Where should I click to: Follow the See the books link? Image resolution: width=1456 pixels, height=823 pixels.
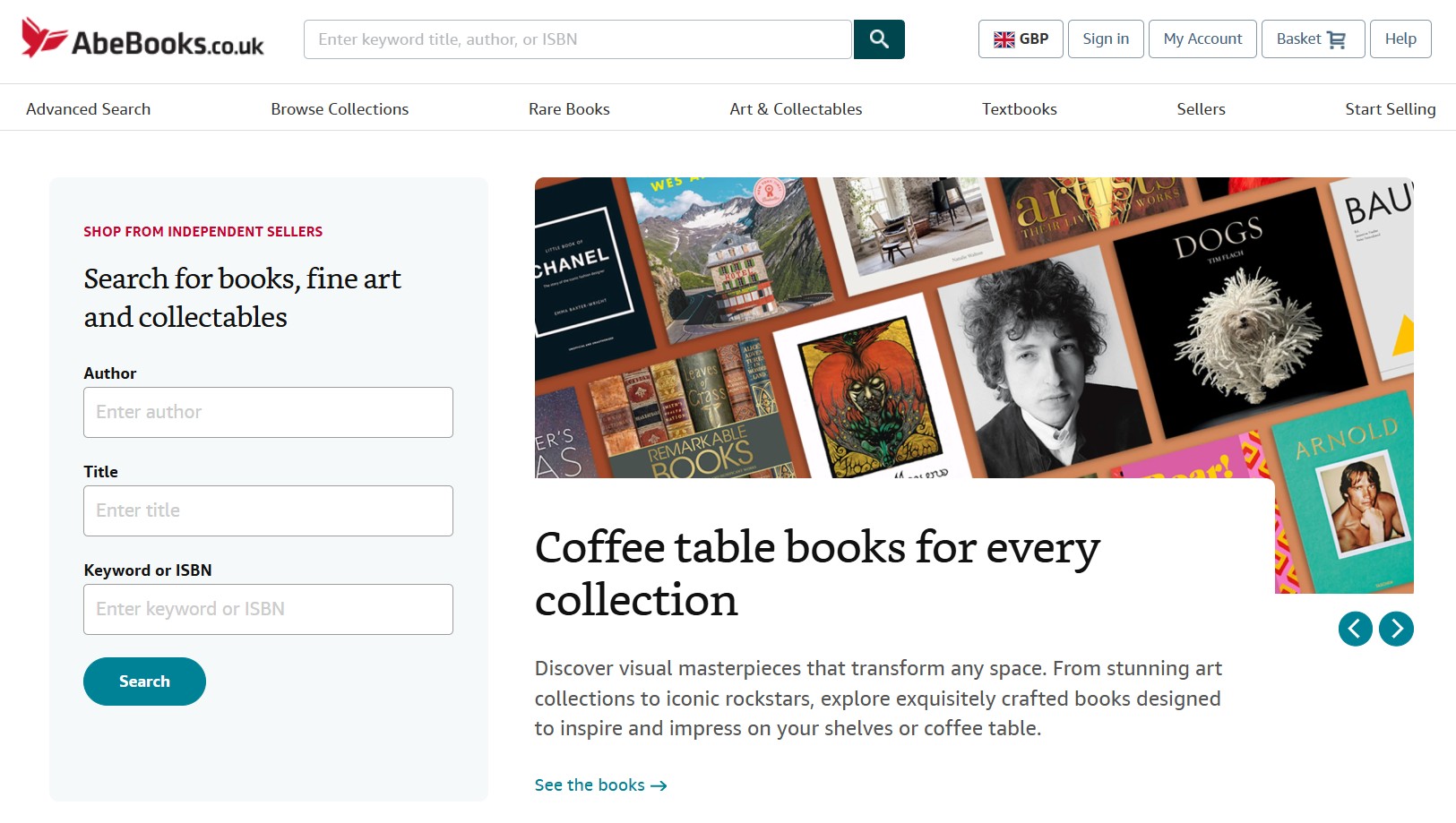pos(600,785)
